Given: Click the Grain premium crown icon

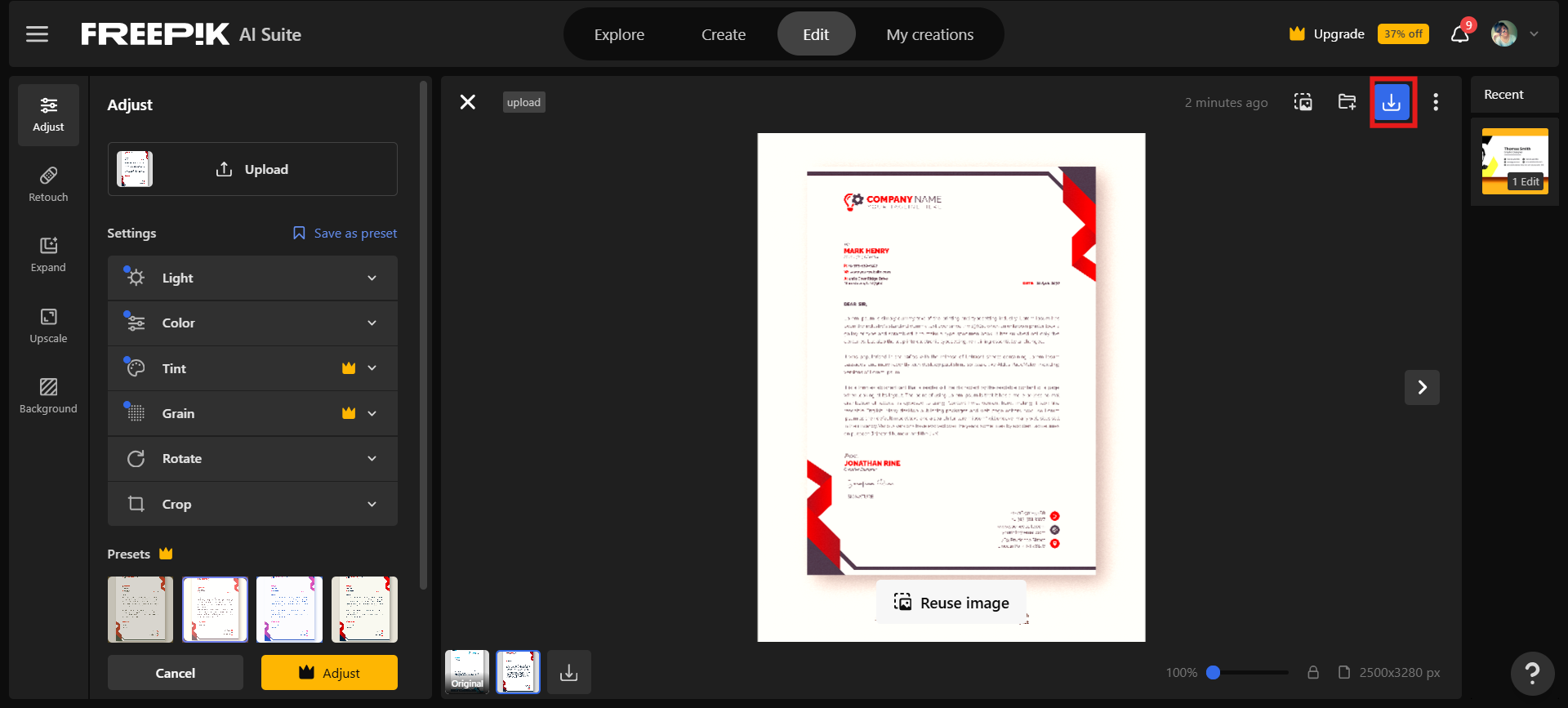Looking at the screenshot, I should [349, 413].
